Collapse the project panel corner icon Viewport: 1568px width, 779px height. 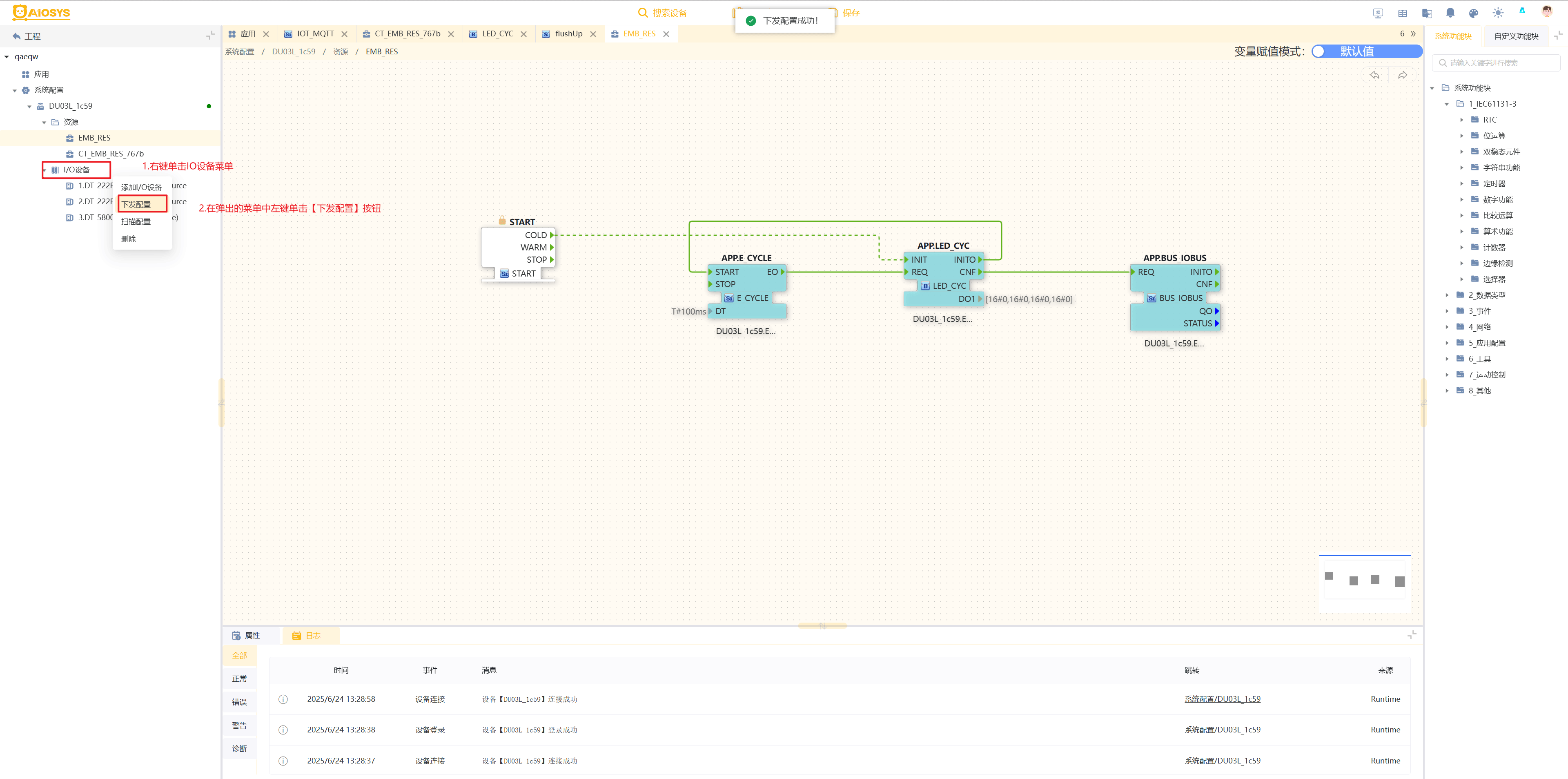(x=211, y=35)
